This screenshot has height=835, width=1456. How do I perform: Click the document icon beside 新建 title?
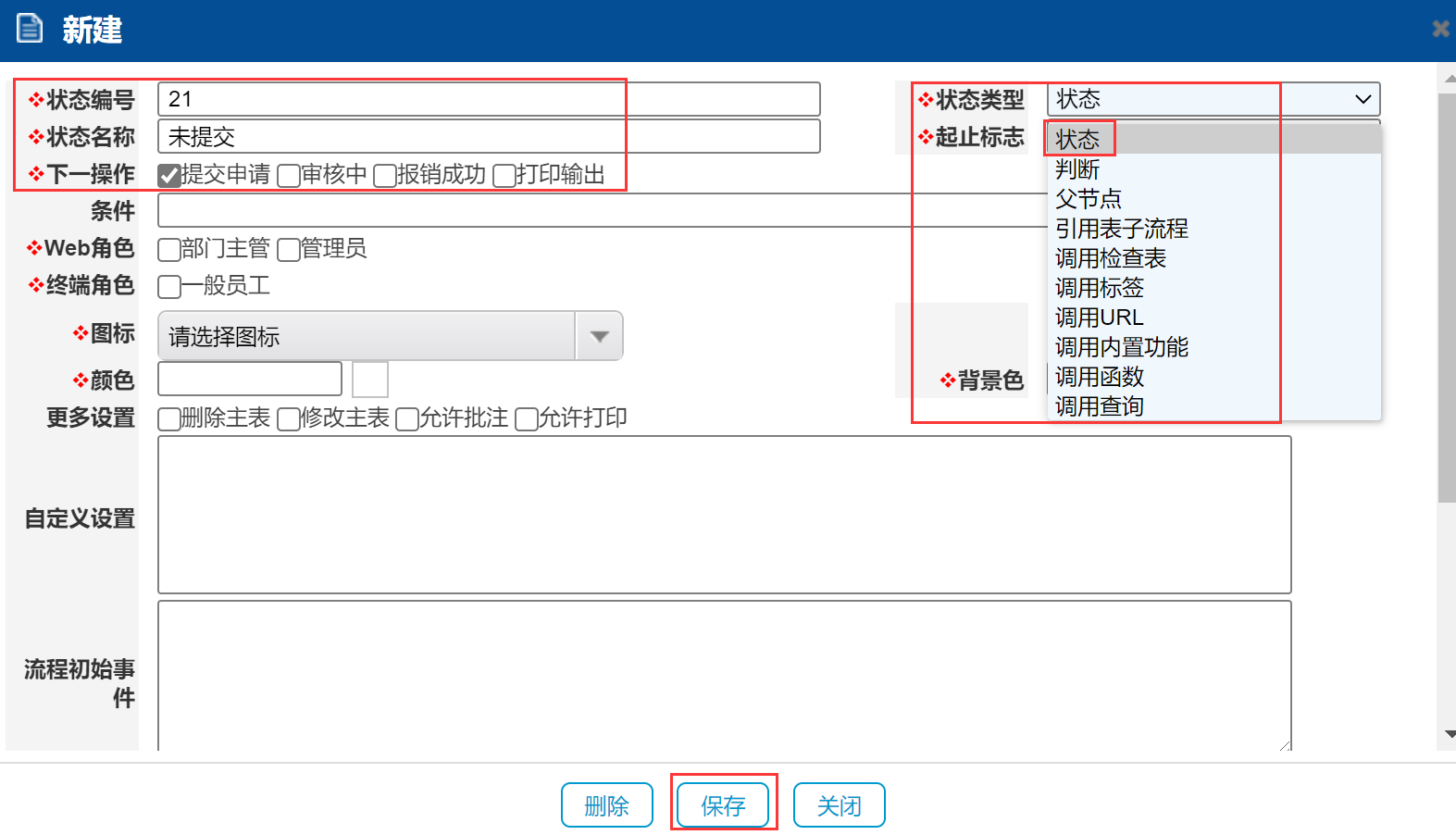click(30, 29)
